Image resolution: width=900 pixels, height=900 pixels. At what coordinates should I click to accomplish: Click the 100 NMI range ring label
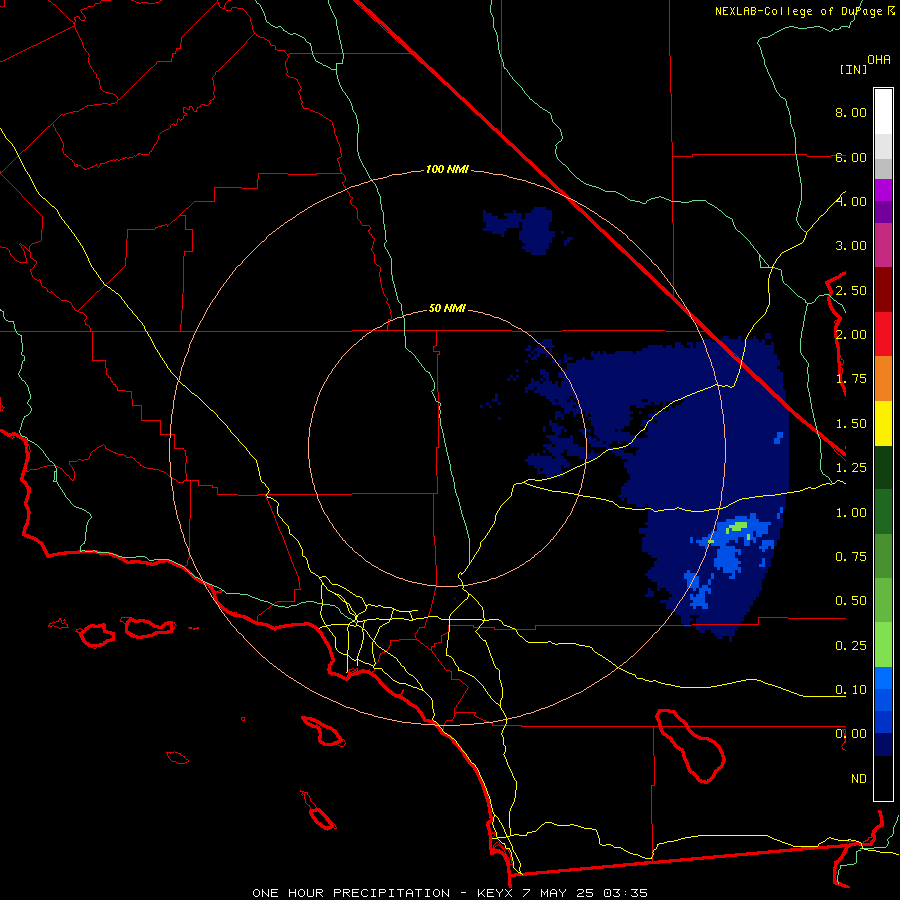[x=447, y=169]
